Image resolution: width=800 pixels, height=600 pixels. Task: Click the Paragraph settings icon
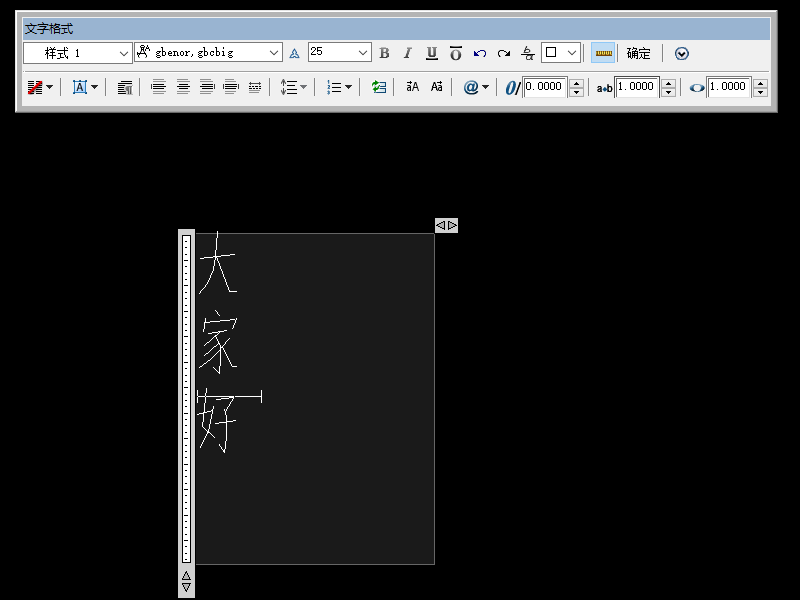point(122,87)
